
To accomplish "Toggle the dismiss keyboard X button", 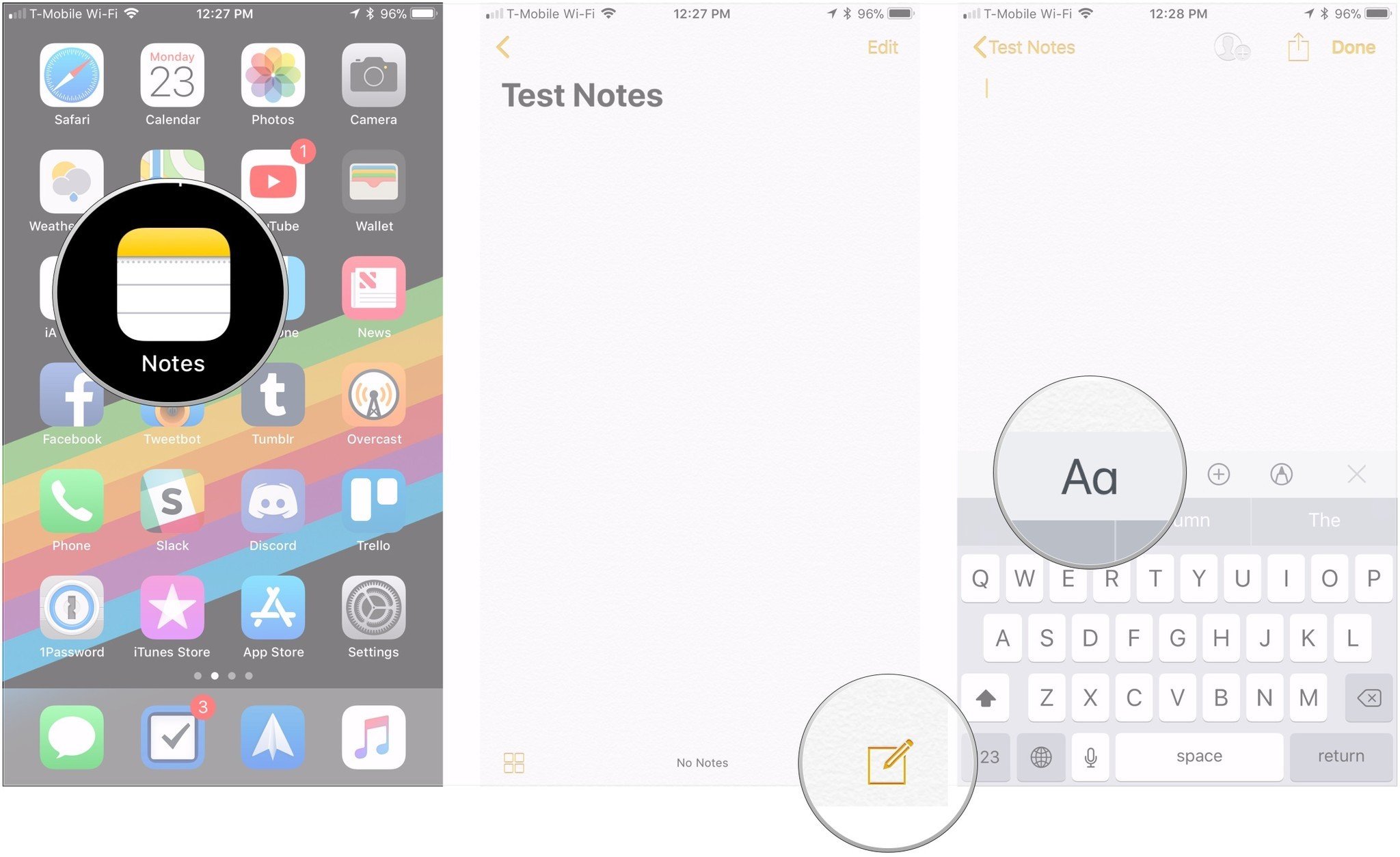I will click(x=1356, y=474).
